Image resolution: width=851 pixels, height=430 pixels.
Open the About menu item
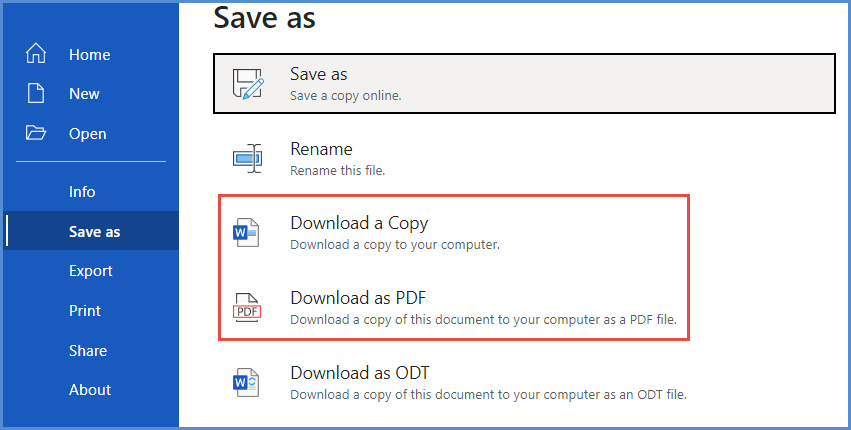pos(91,389)
